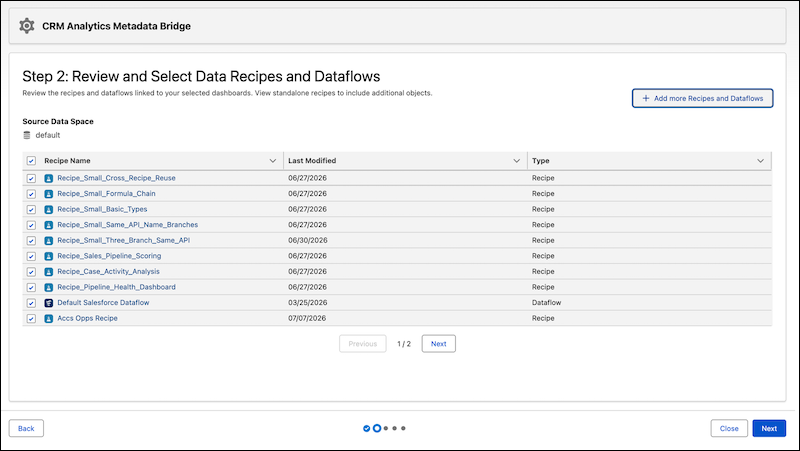Click the Dataflow type cell
The image size is (800, 451).
tap(546, 303)
